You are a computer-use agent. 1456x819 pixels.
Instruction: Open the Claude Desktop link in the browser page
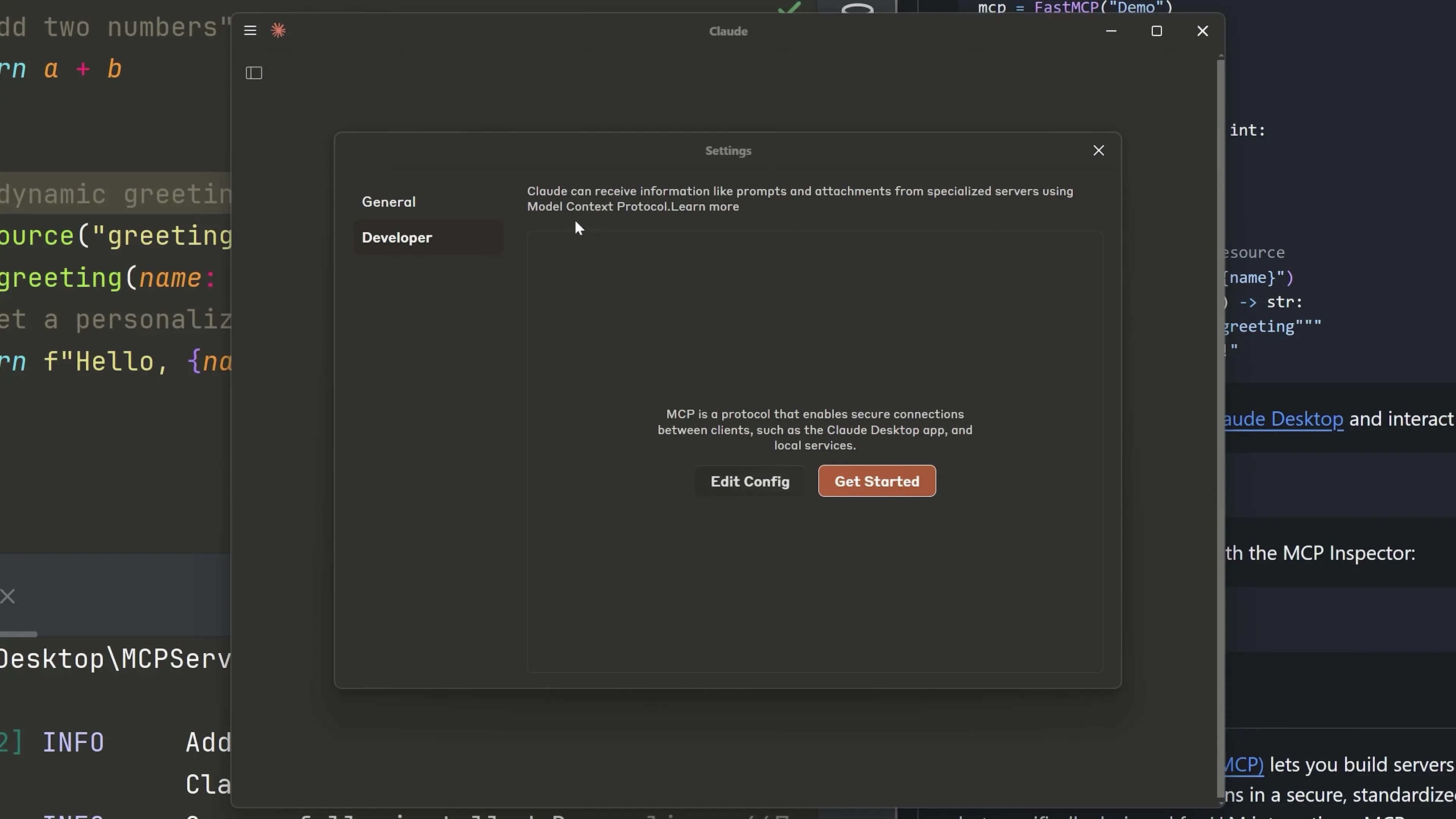[1283, 419]
